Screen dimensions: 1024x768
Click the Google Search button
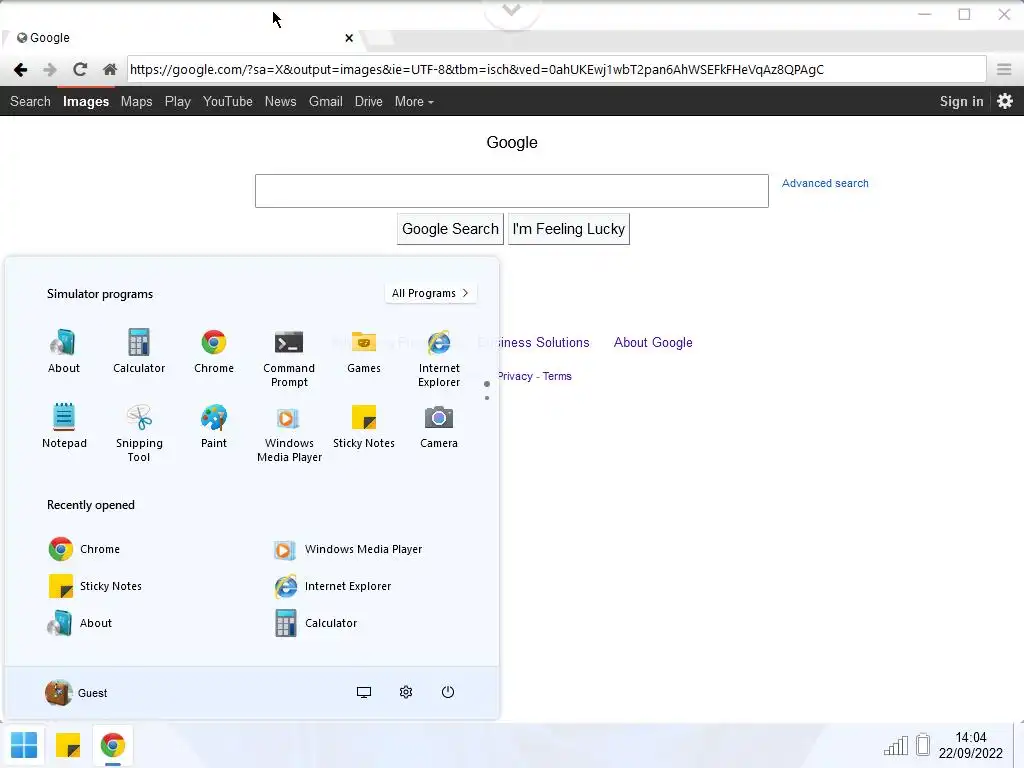[450, 229]
